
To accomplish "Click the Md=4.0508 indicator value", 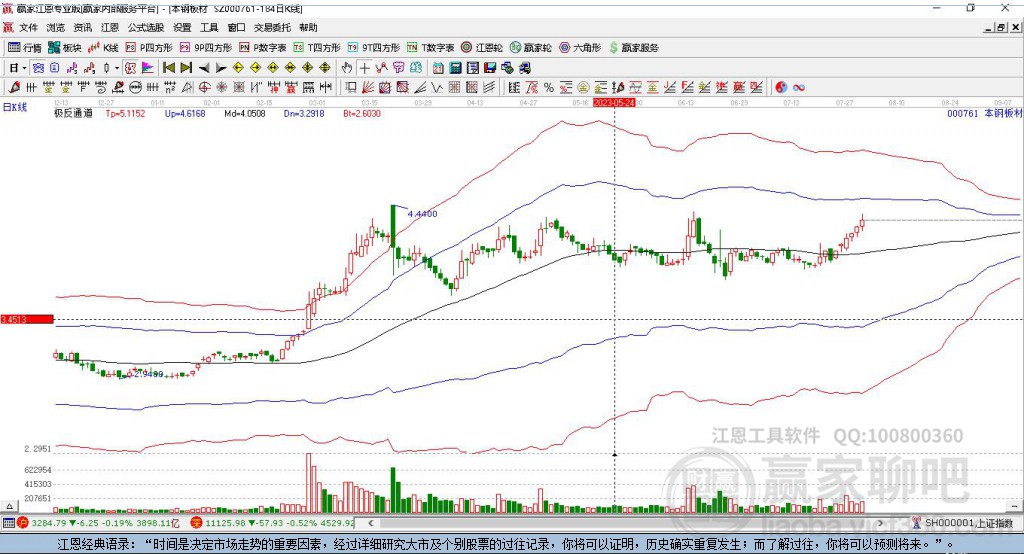I will point(245,113).
